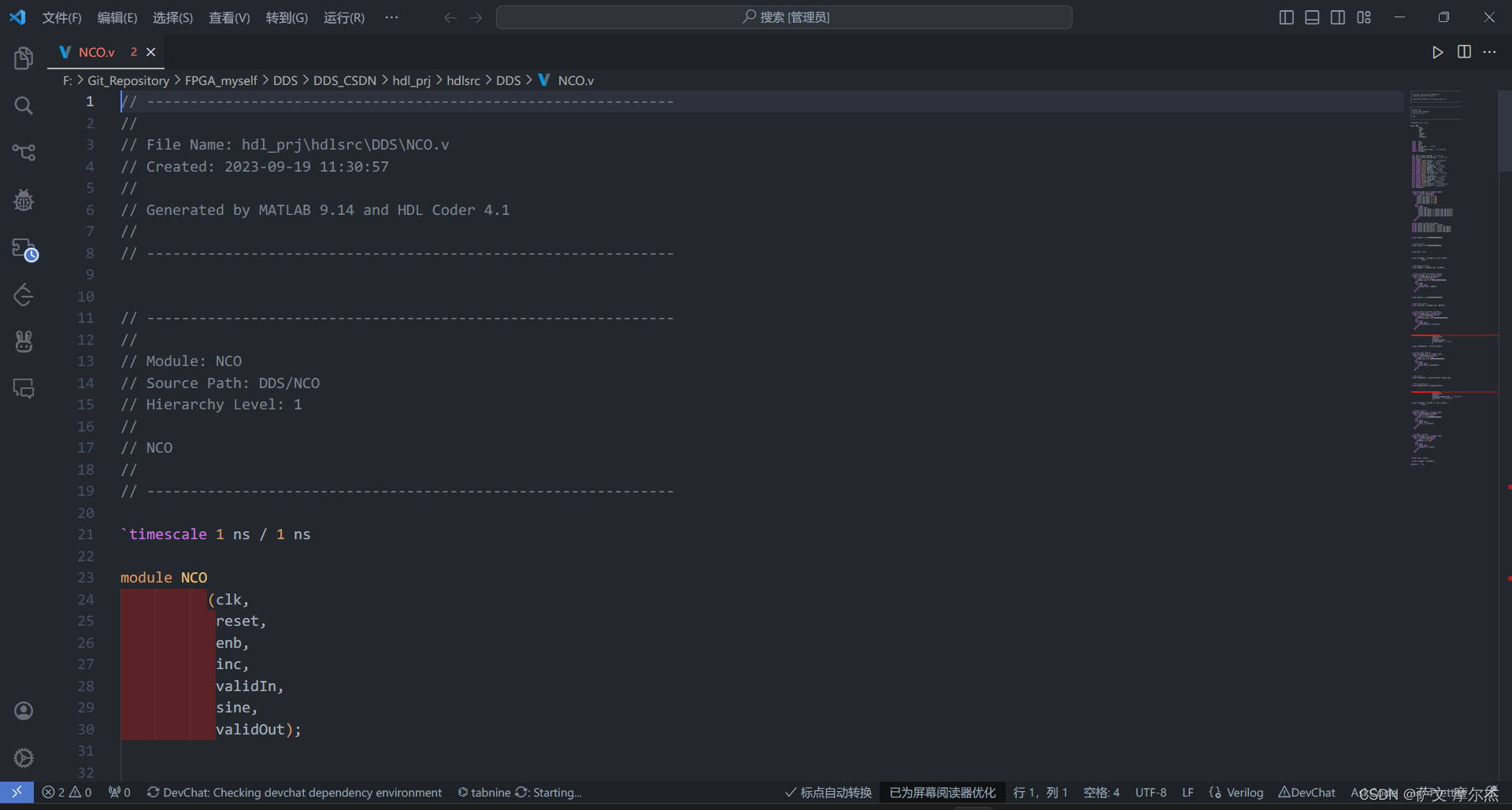Click DevChat checking dependency status
Screen dimensions: 1512x810
tap(295, 792)
